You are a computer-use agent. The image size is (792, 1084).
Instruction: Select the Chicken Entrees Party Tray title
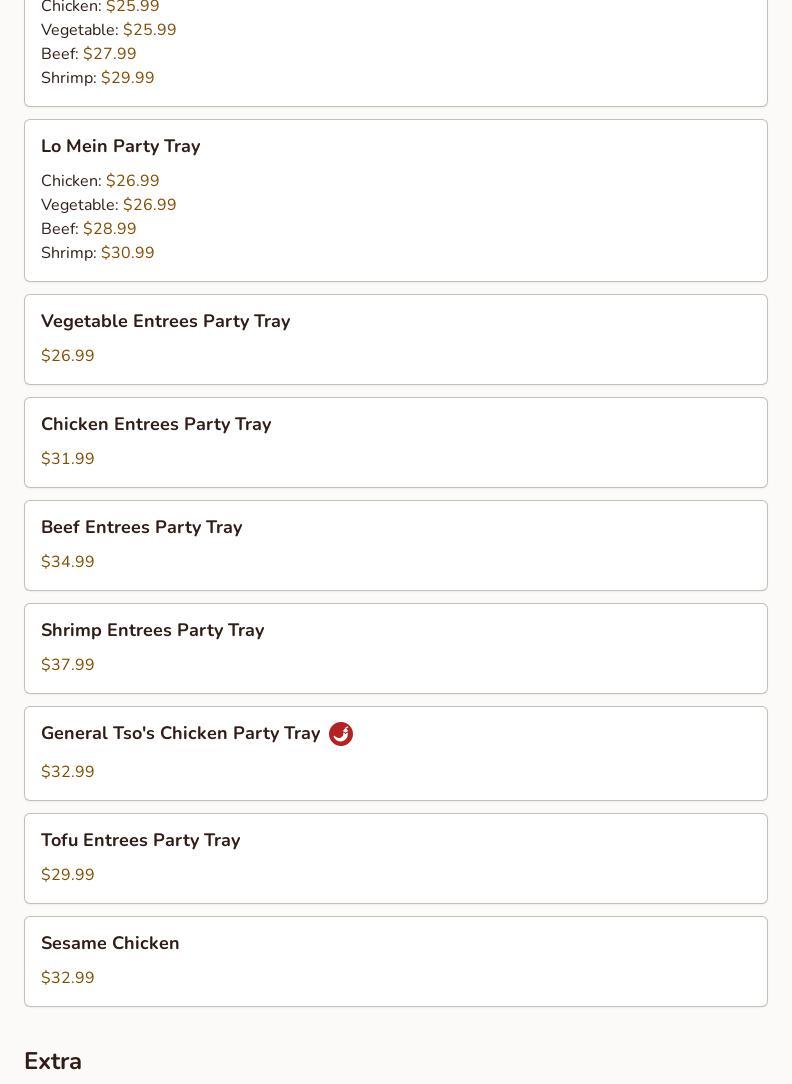[156, 424]
